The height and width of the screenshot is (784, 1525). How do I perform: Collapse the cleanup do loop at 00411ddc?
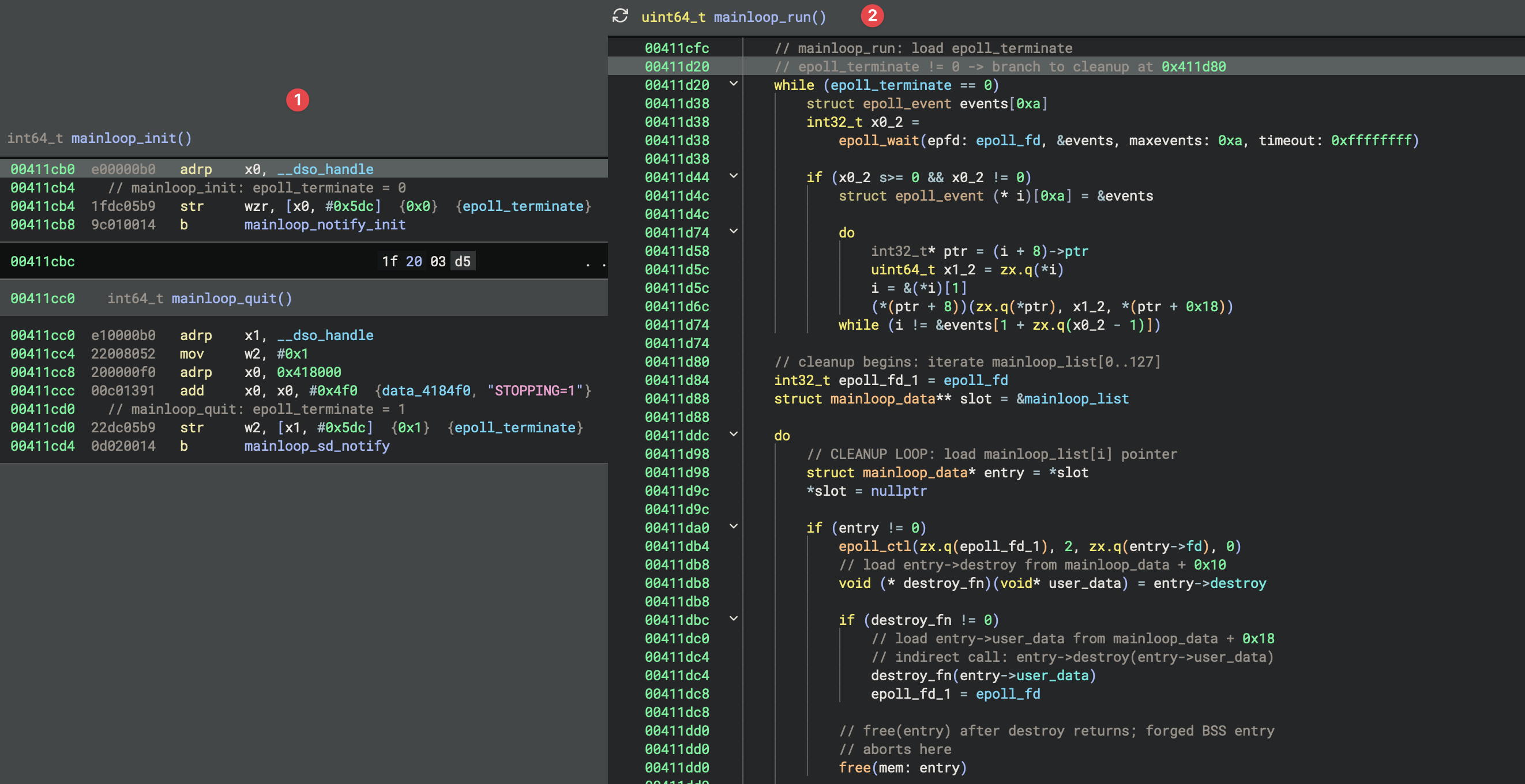coord(734,435)
